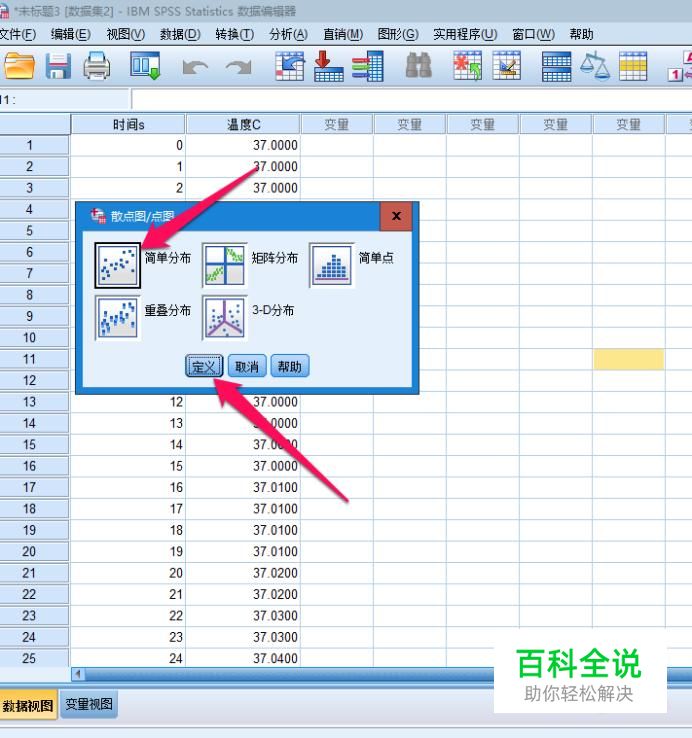Image resolution: width=692 pixels, height=738 pixels.
Task: Open data document folder icon
Action: tap(19, 66)
